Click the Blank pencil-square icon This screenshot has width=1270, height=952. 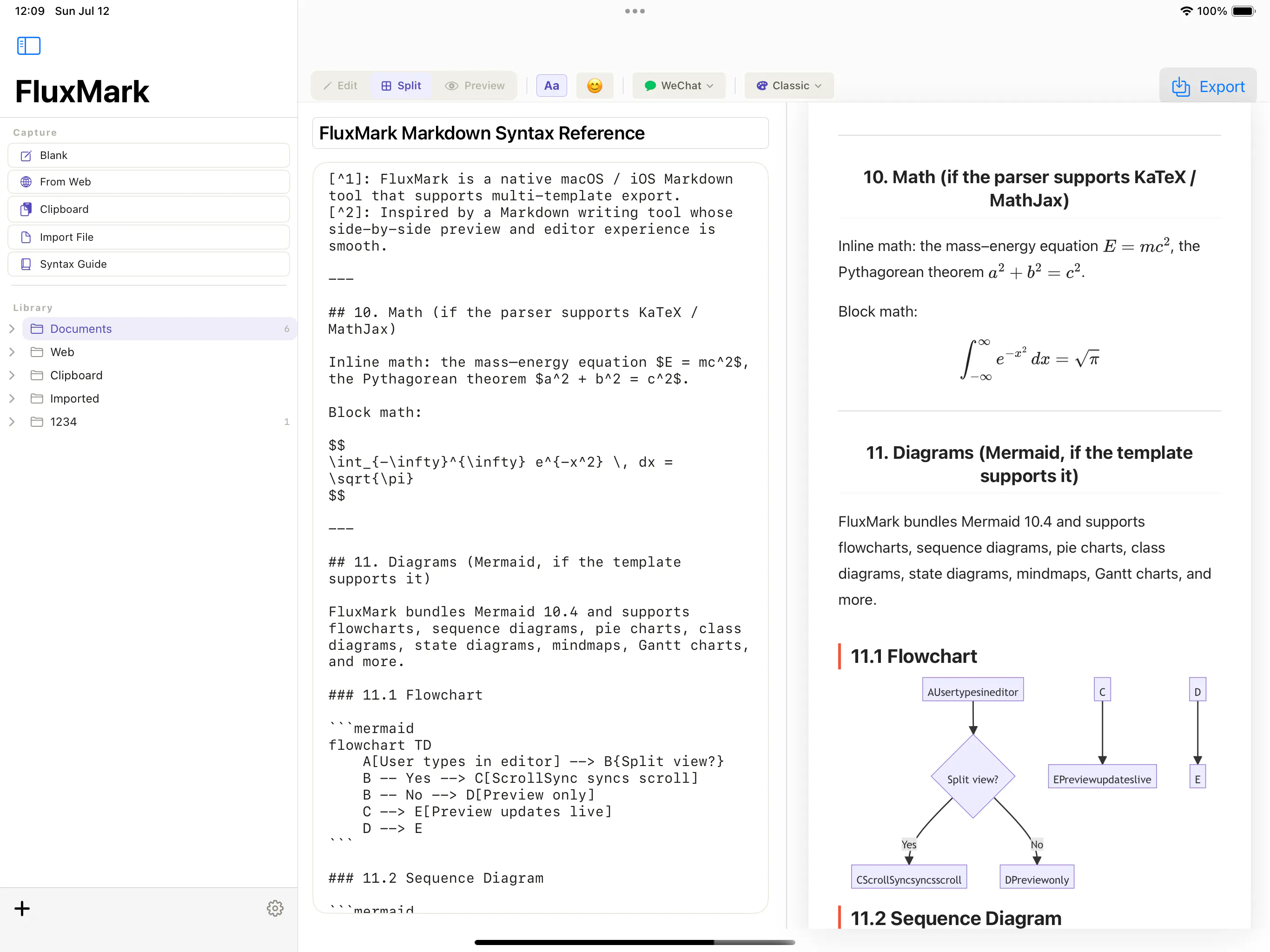coord(26,156)
